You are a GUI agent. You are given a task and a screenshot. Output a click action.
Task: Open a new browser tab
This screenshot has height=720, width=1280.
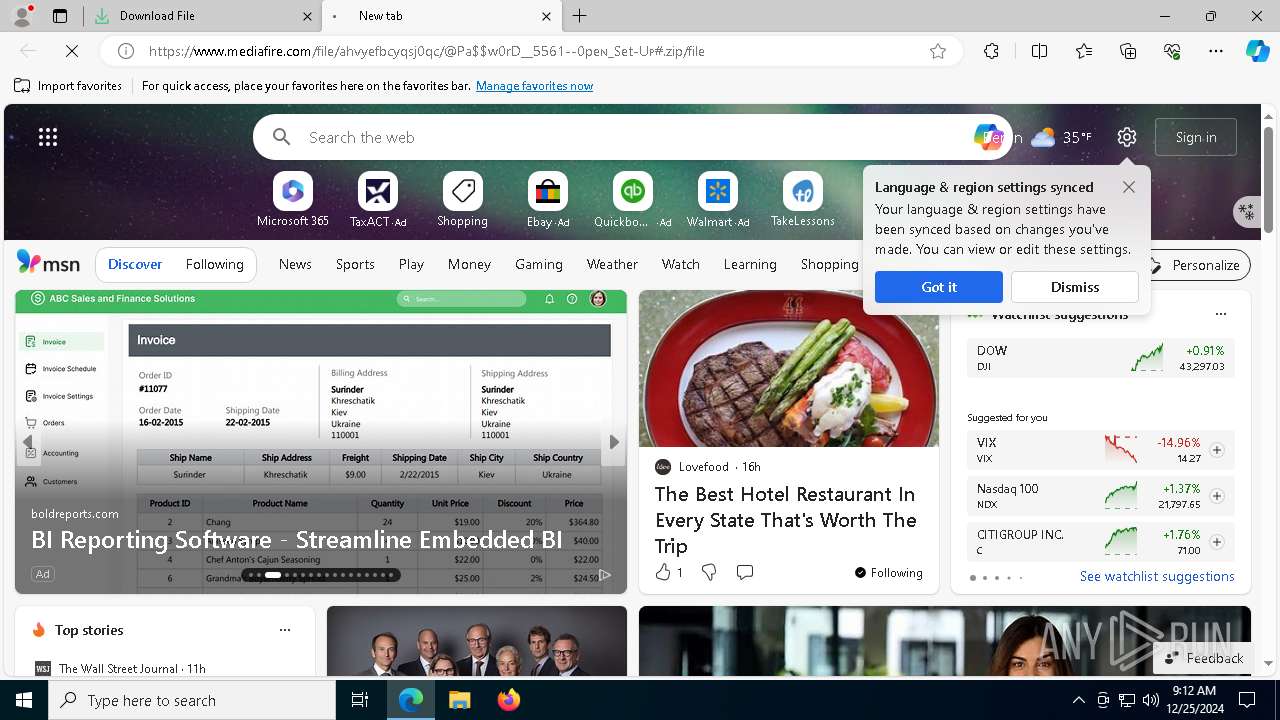[580, 16]
